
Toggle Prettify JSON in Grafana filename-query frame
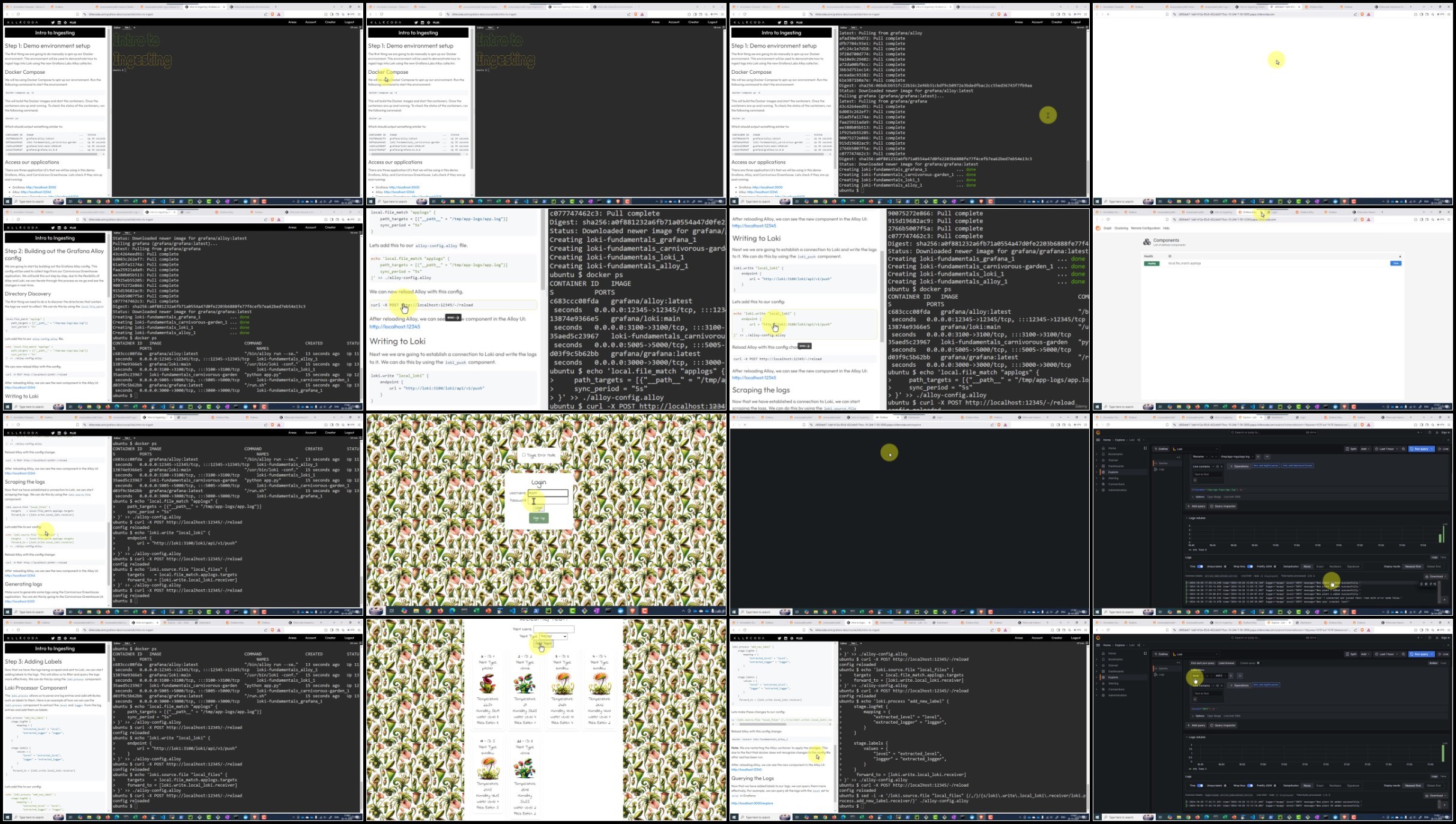(x=1276, y=567)
